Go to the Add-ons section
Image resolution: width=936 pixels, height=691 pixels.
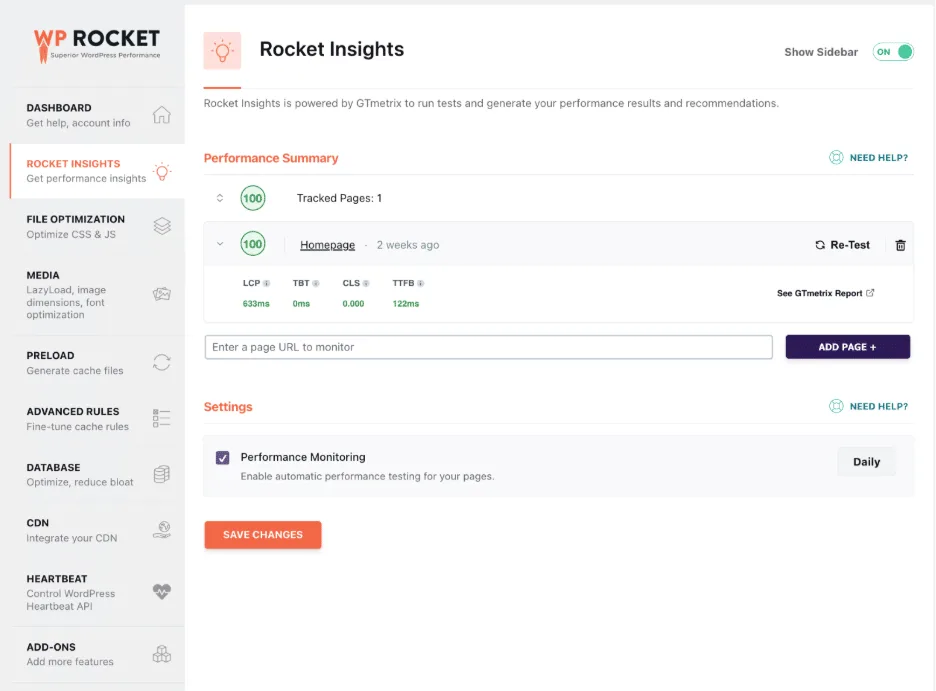[x=97, y=655]
